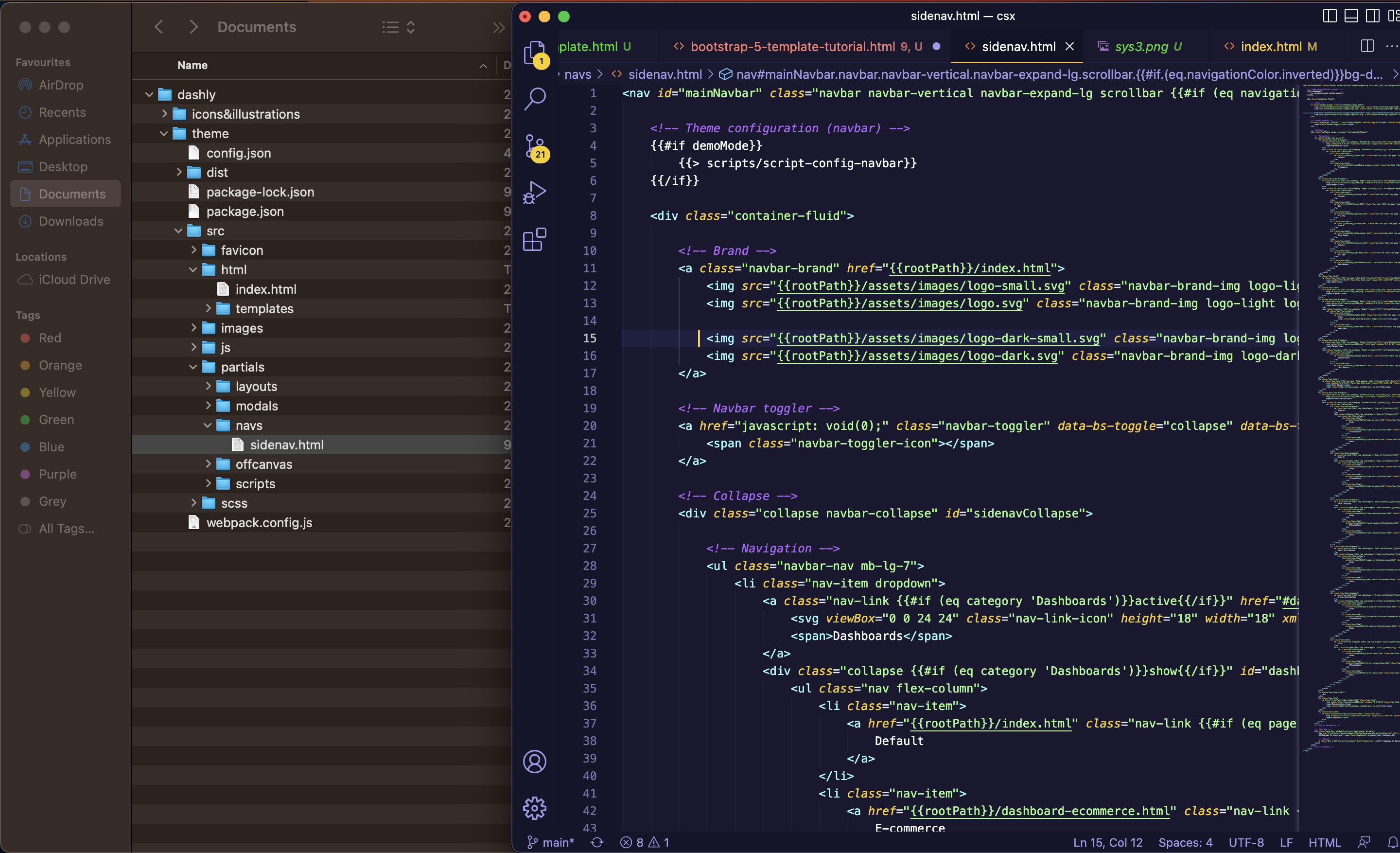Expand the favicon folder

(193, 249)
